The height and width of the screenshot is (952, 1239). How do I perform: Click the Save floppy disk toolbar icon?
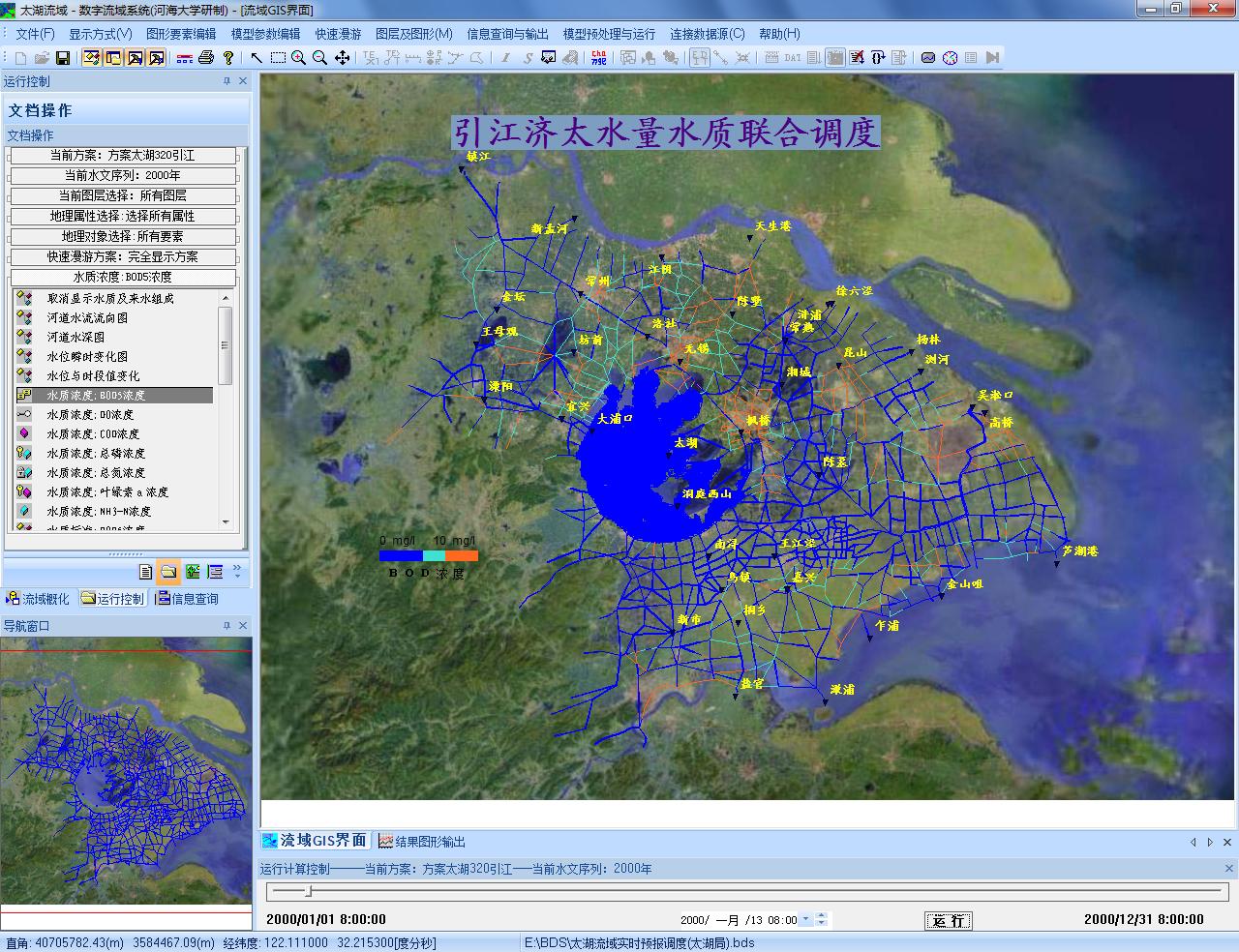pos(63,58)
